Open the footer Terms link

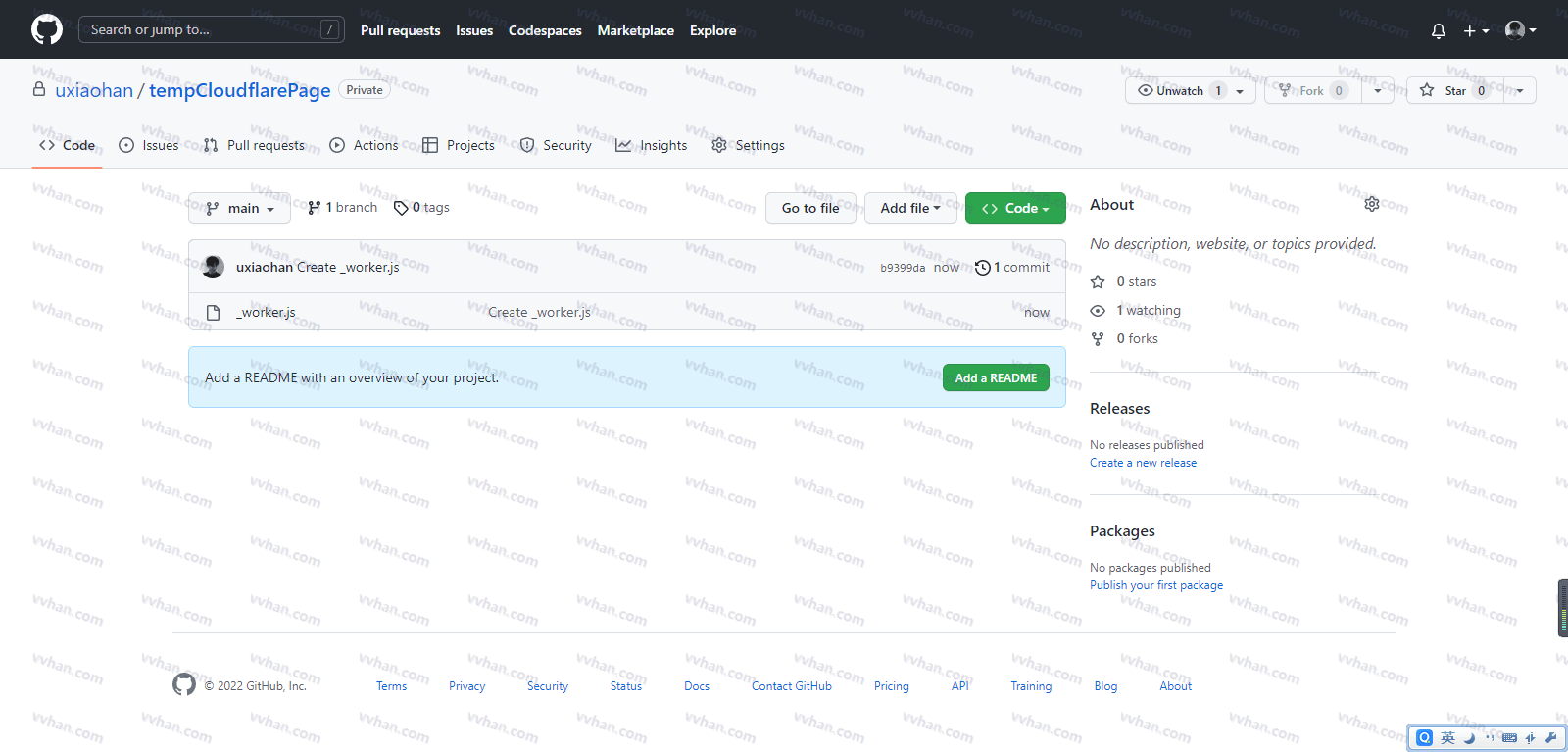click(391, 686)
